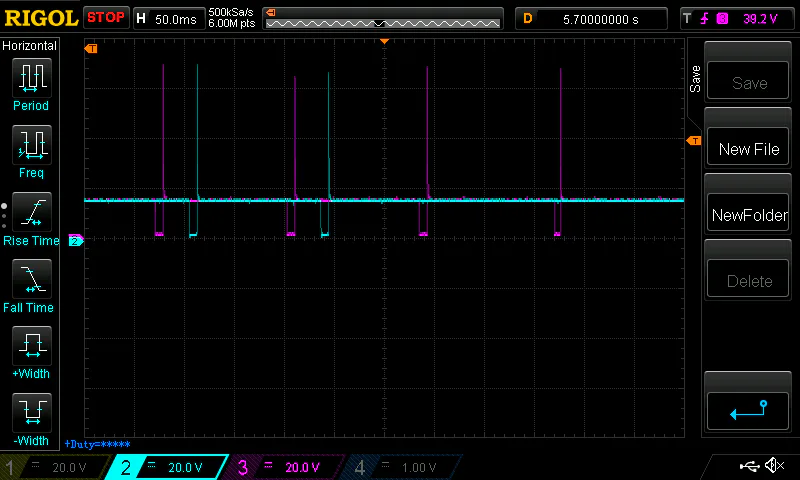Select the Freq measurement icon
800x480 pixels.
30,146
